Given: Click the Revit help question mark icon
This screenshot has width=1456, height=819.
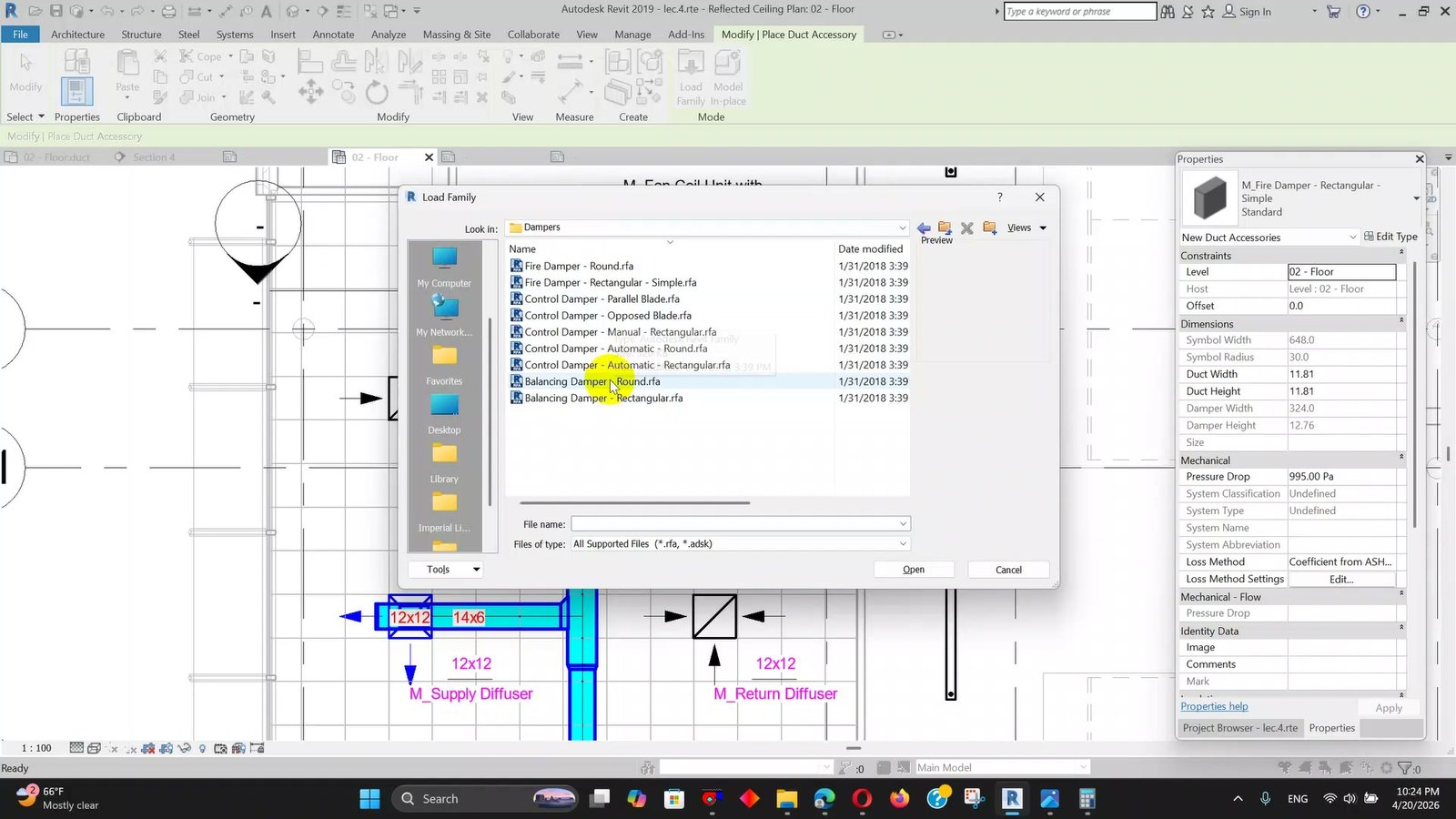Looking at the screenshot, I should tap(1363, 12).
